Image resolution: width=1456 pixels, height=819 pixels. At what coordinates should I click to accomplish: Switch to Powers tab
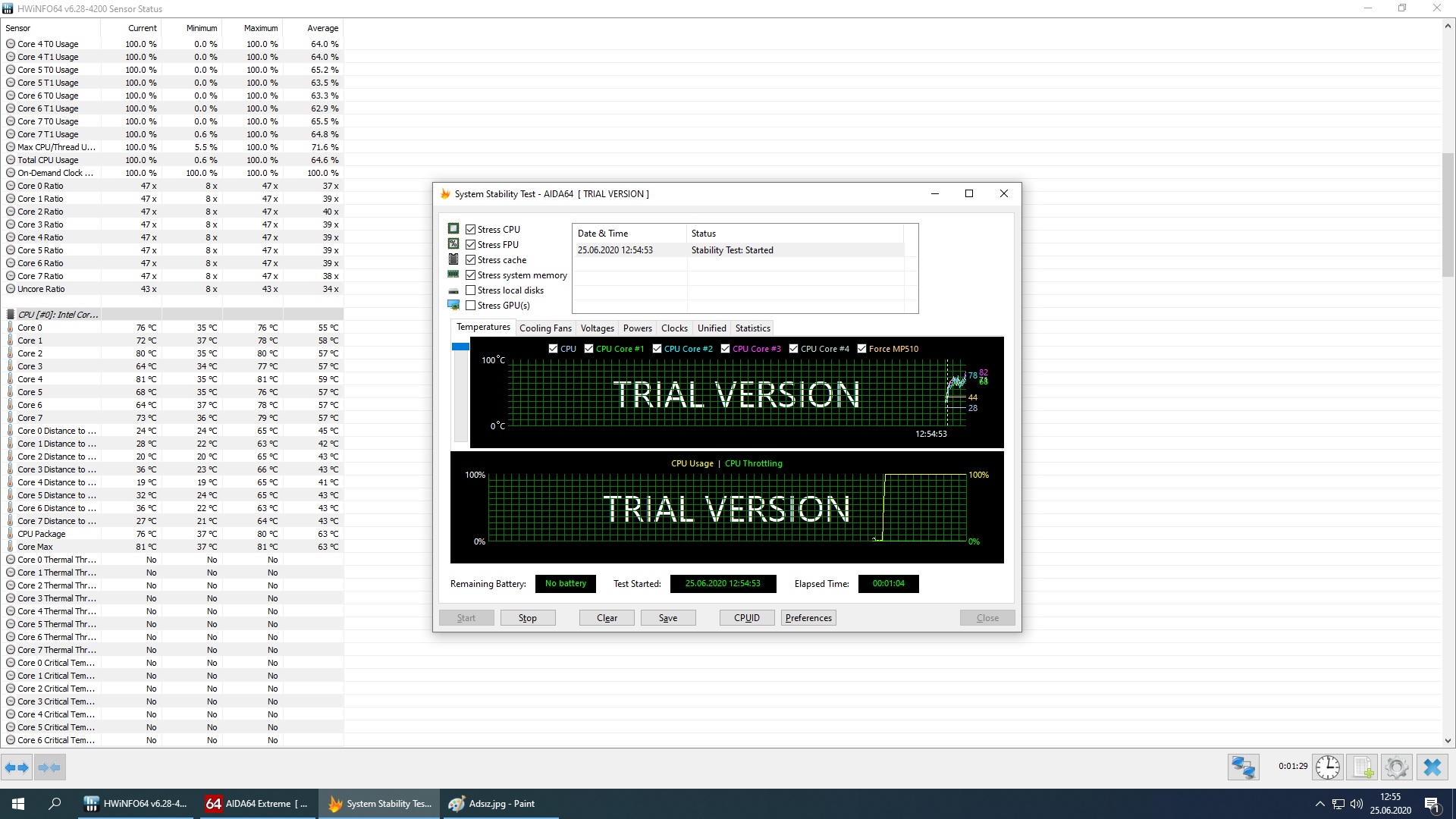637,328
